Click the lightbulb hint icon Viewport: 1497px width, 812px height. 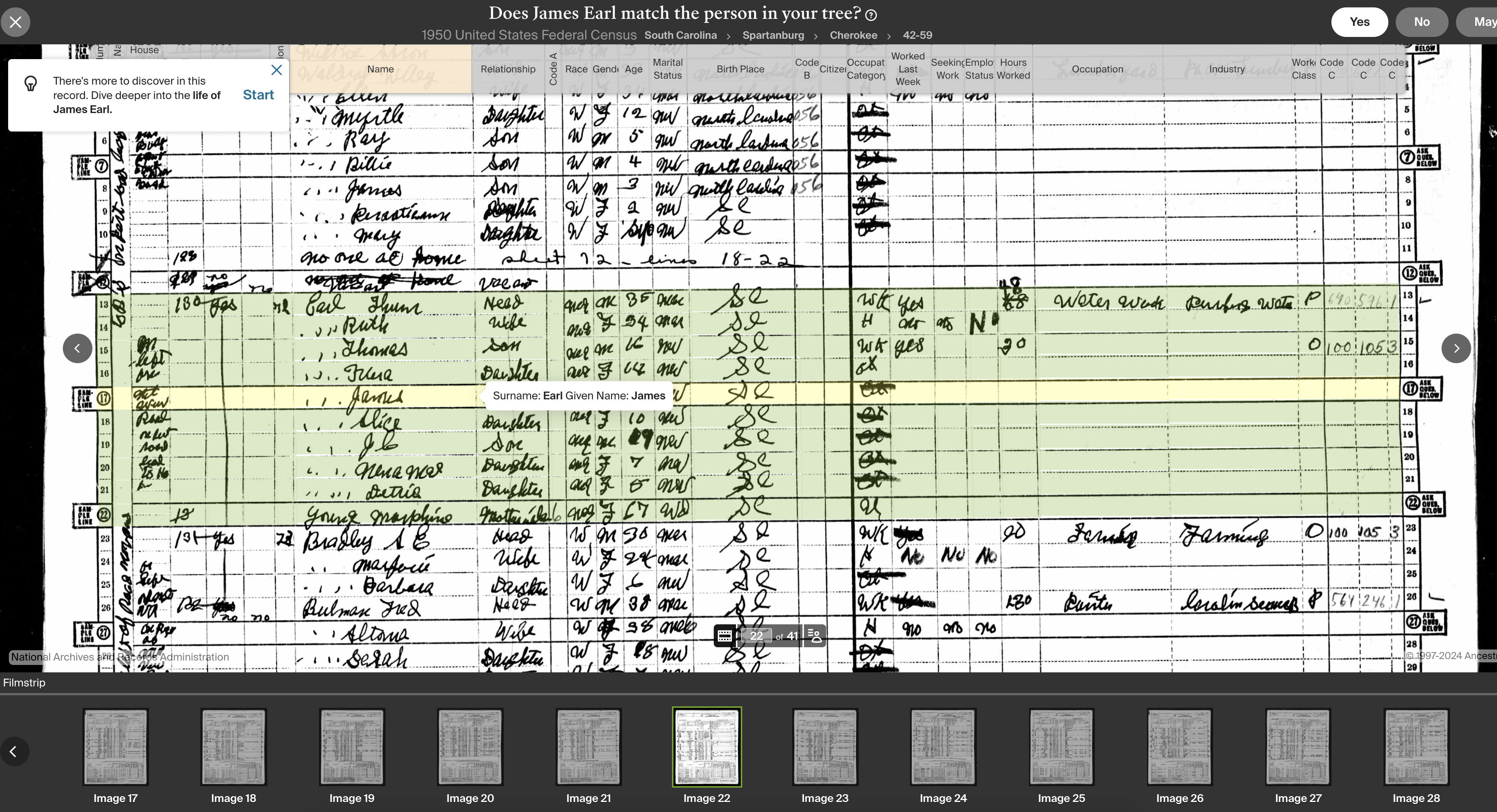point(31,83)
